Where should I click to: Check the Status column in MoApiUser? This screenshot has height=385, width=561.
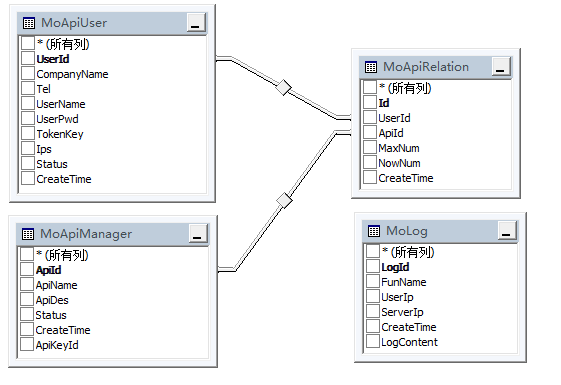28,163
